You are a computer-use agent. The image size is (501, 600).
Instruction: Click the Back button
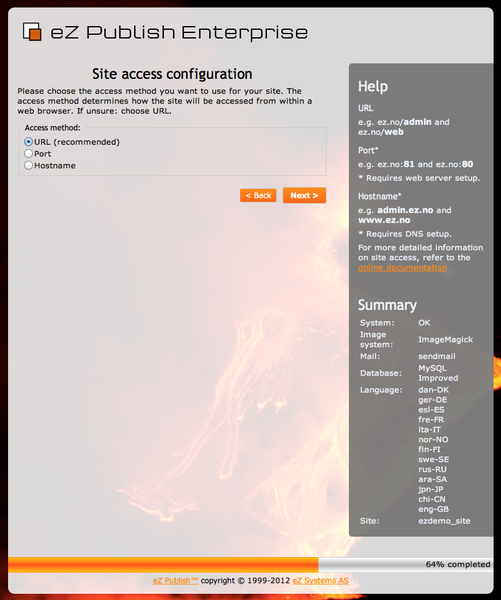point(258,196)
